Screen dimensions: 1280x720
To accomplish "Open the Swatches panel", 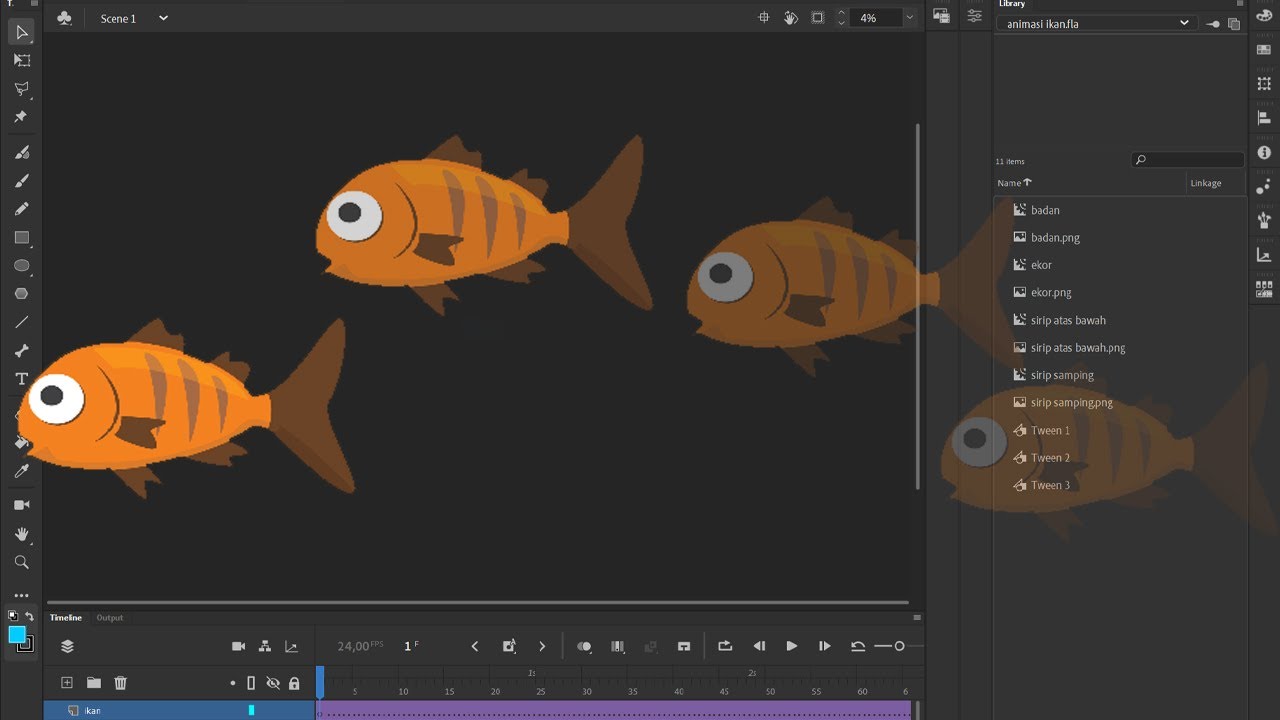I will click(x=1264, y=50).
